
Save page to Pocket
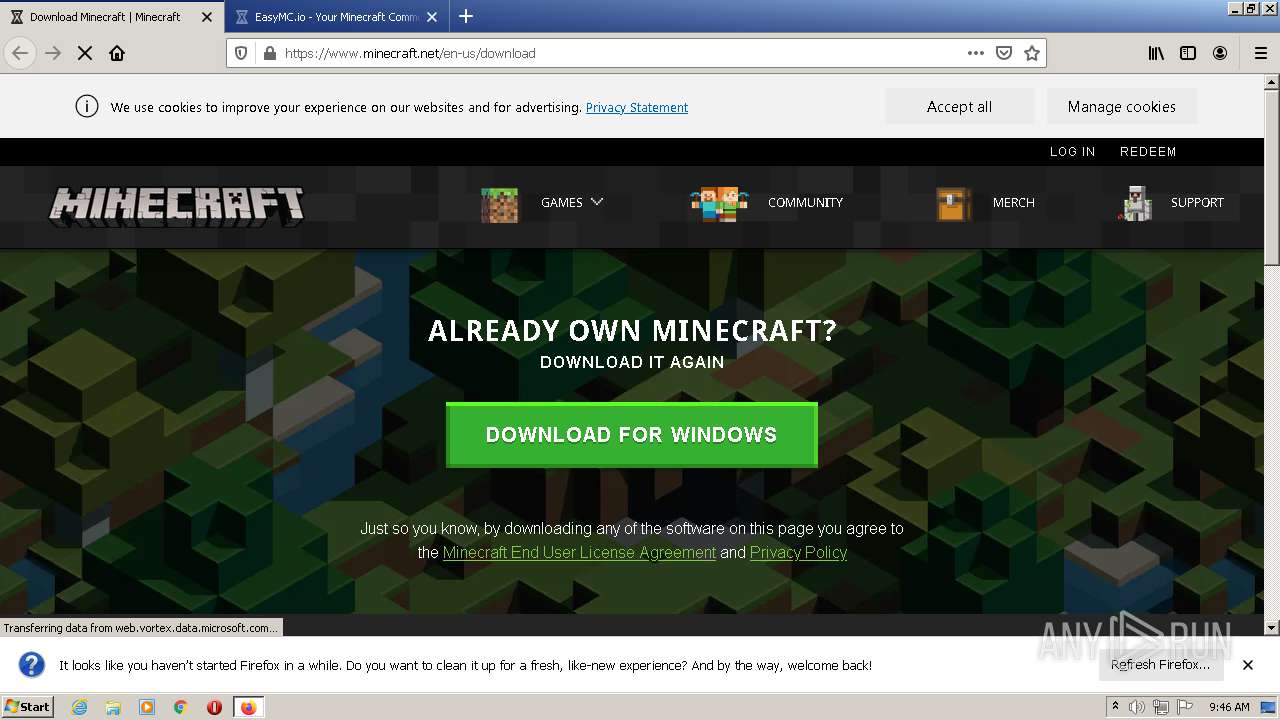[1004, 53]
